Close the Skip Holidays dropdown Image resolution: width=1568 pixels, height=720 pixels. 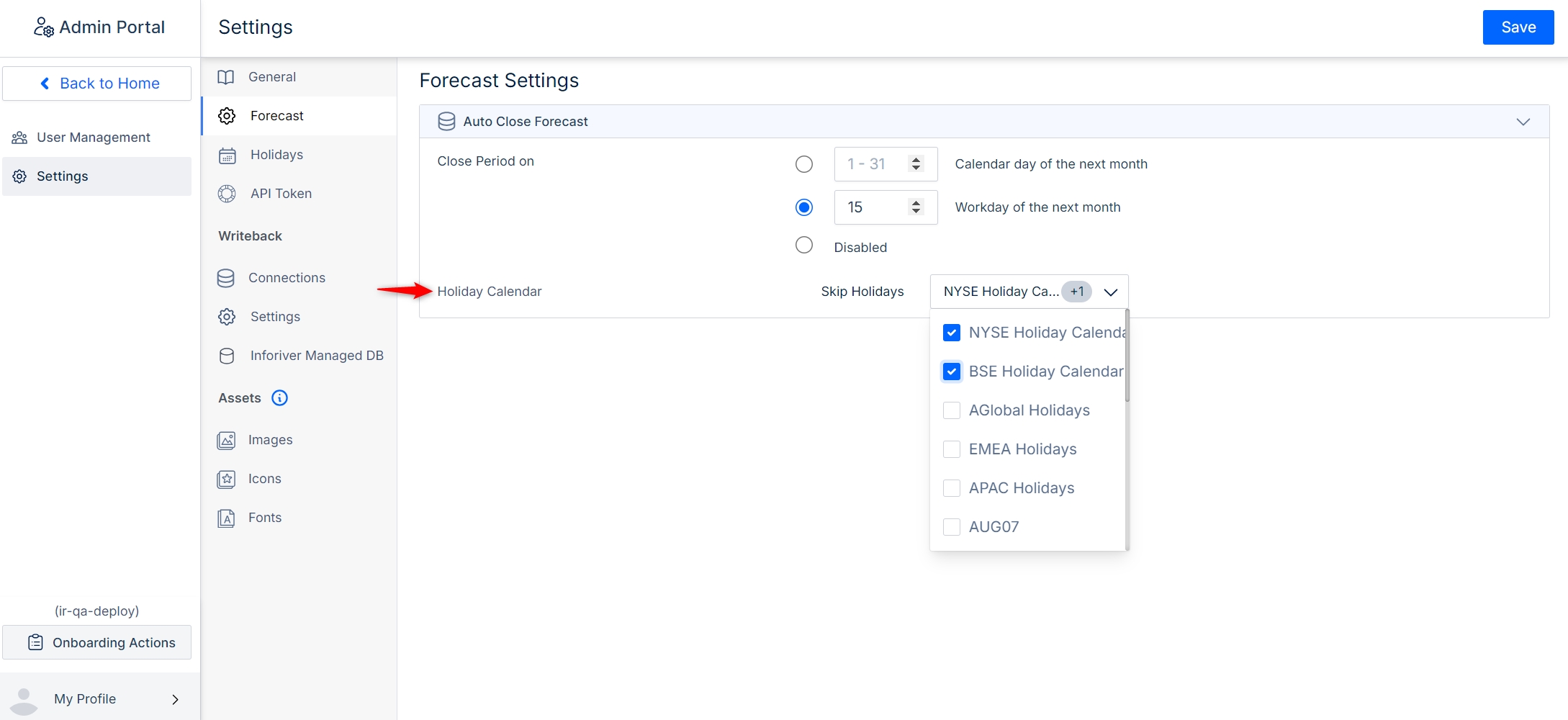click(x=1110, y=292)
